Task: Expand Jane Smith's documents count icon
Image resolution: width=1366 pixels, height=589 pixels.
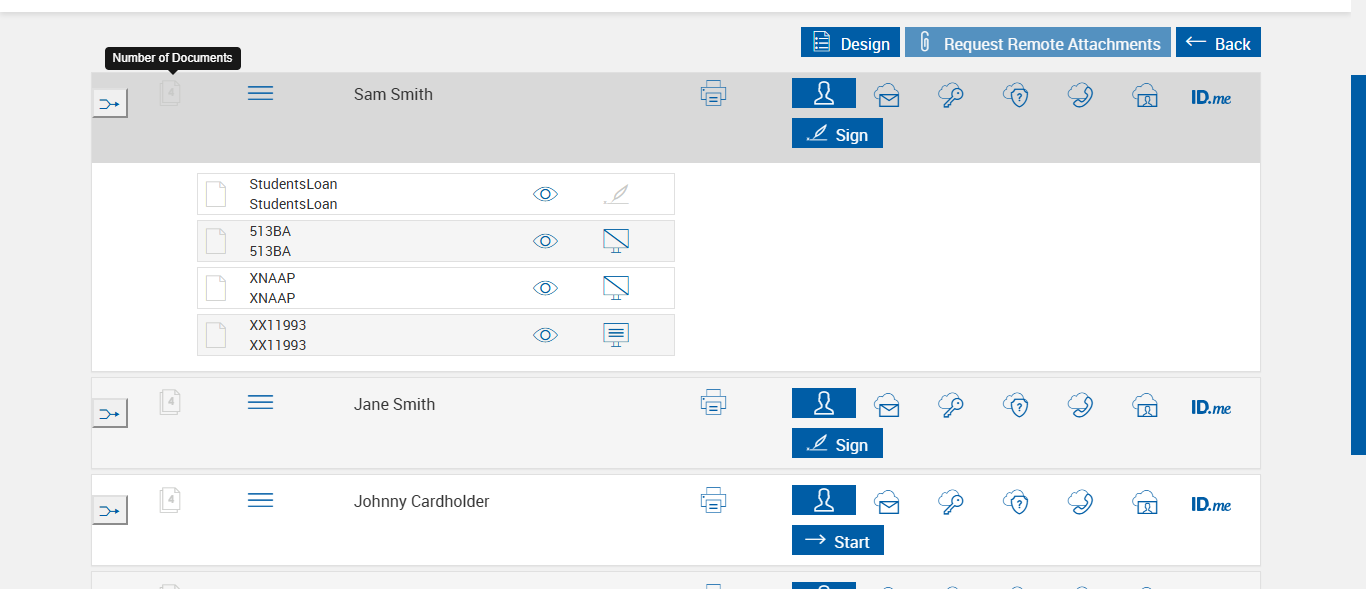Action: [x=170, y=403]
